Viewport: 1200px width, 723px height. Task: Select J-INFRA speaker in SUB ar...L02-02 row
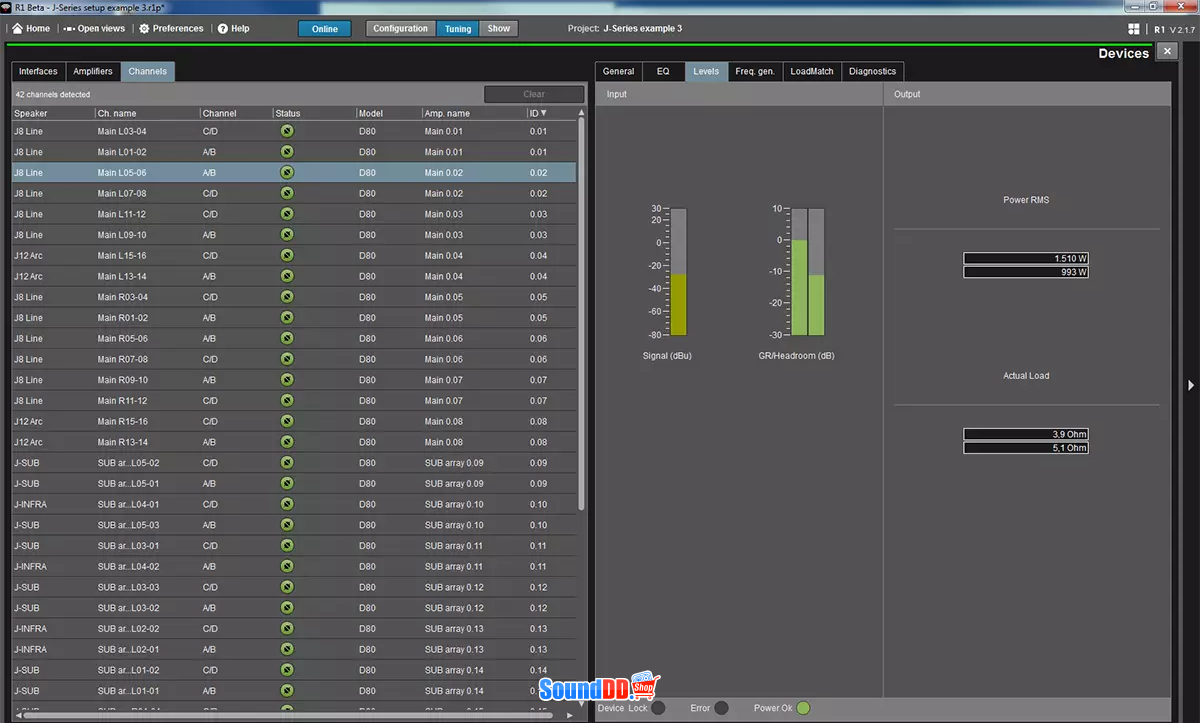click(30, 629)
